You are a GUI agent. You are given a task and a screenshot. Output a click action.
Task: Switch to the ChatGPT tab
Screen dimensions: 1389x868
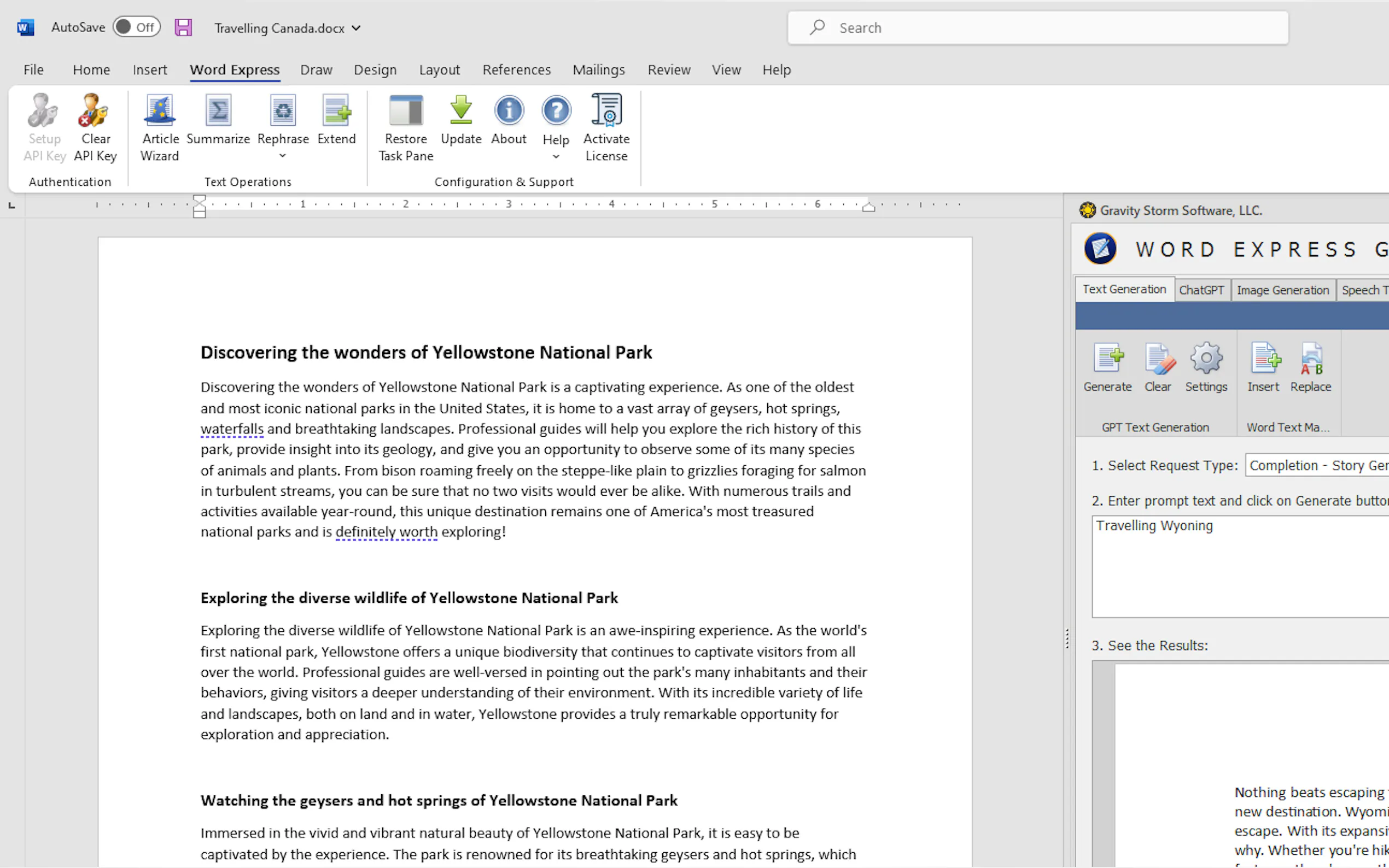pos(1201,290)
